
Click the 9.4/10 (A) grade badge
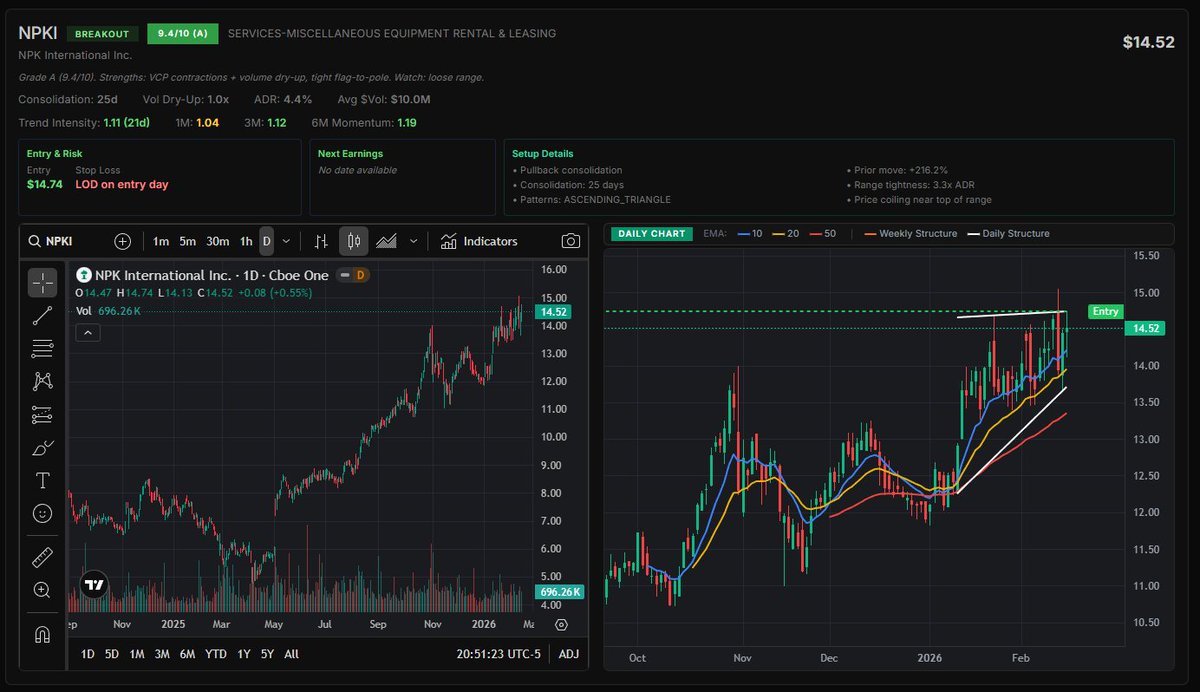click(182, 34)
